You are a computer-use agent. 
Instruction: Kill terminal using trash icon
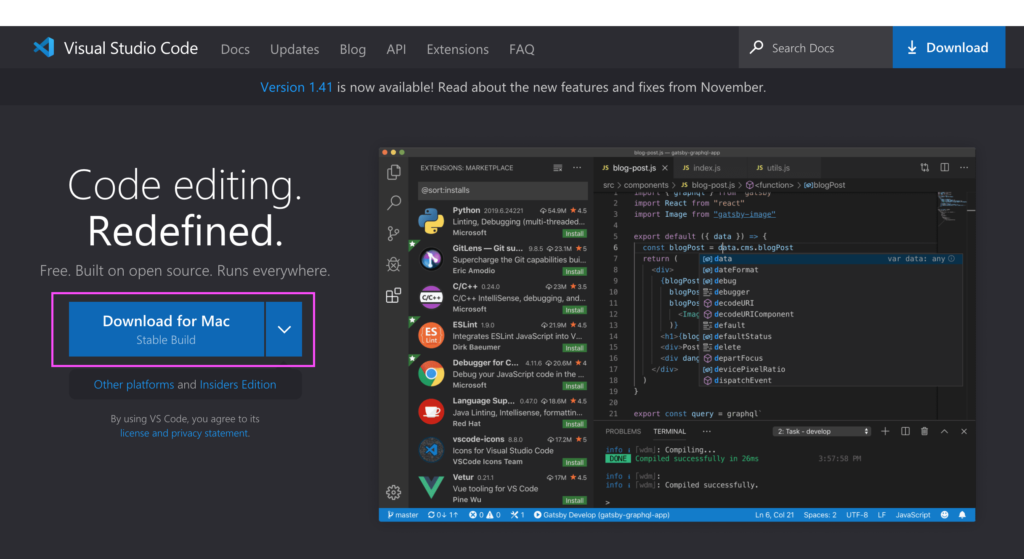924,431
